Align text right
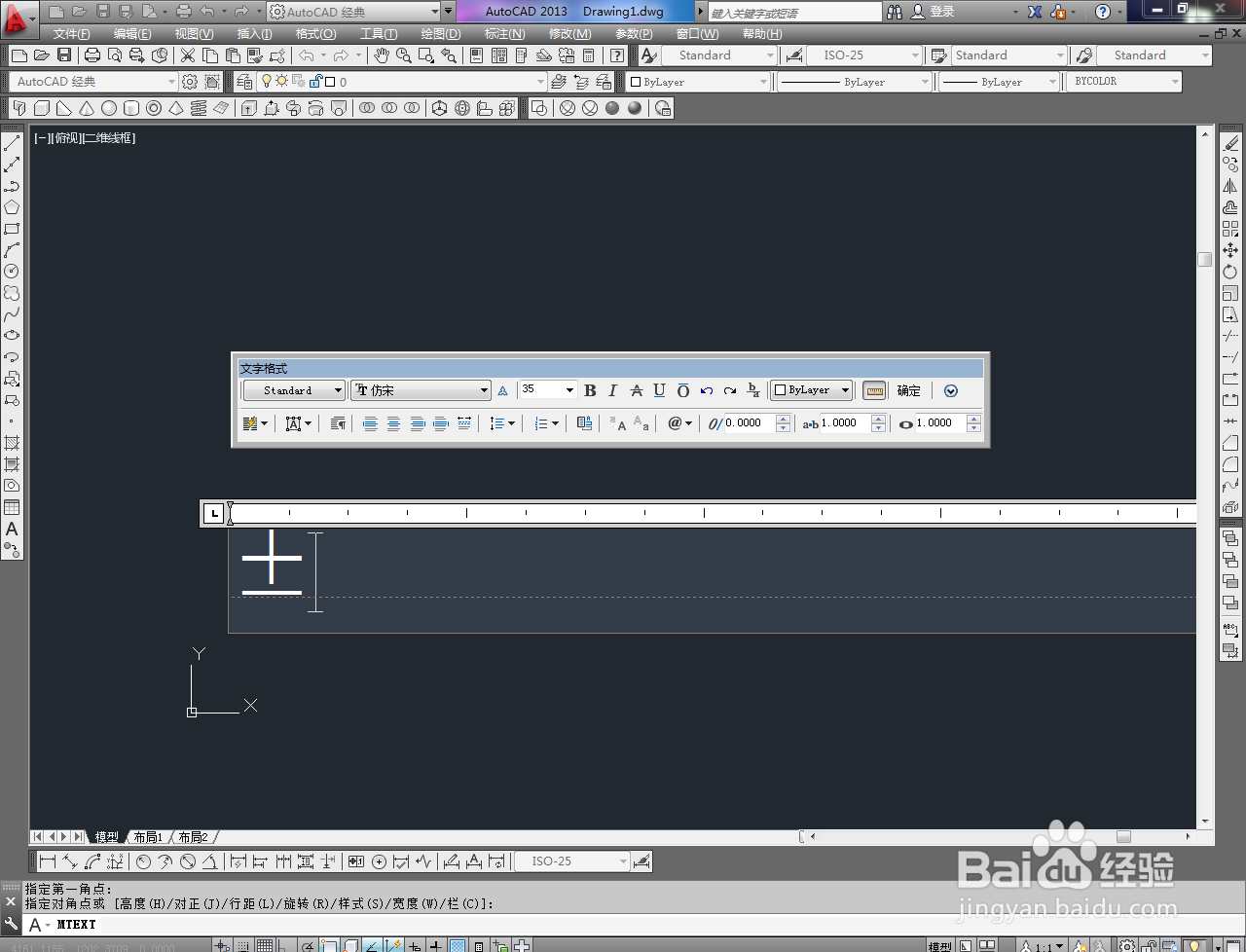This screenshot has width=1246, height=952. [x=417, y=423]
